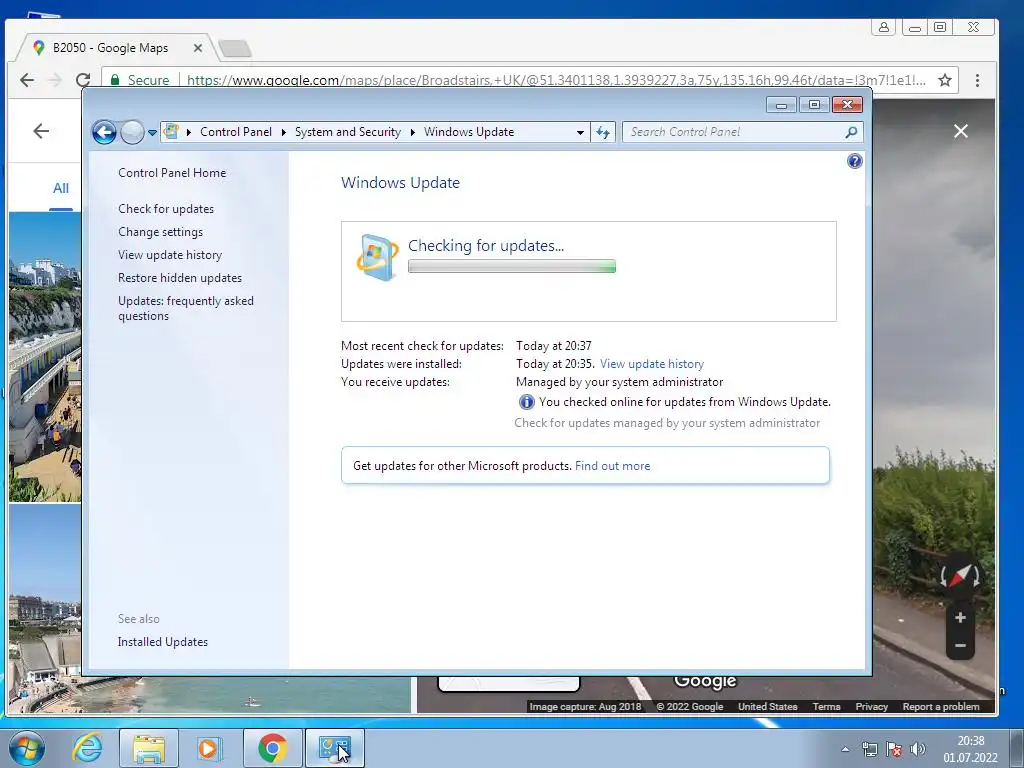Viewport: 1024px width, 768px height.
Task: Expand the arrow after Control Panel breadcrumb
Action: [283, 132]
